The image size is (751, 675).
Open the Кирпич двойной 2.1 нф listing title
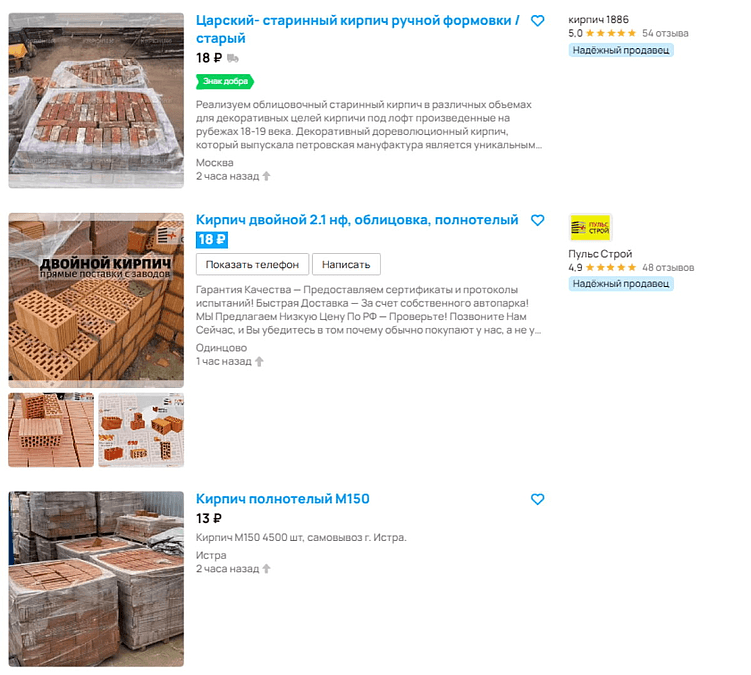[357, 220]
